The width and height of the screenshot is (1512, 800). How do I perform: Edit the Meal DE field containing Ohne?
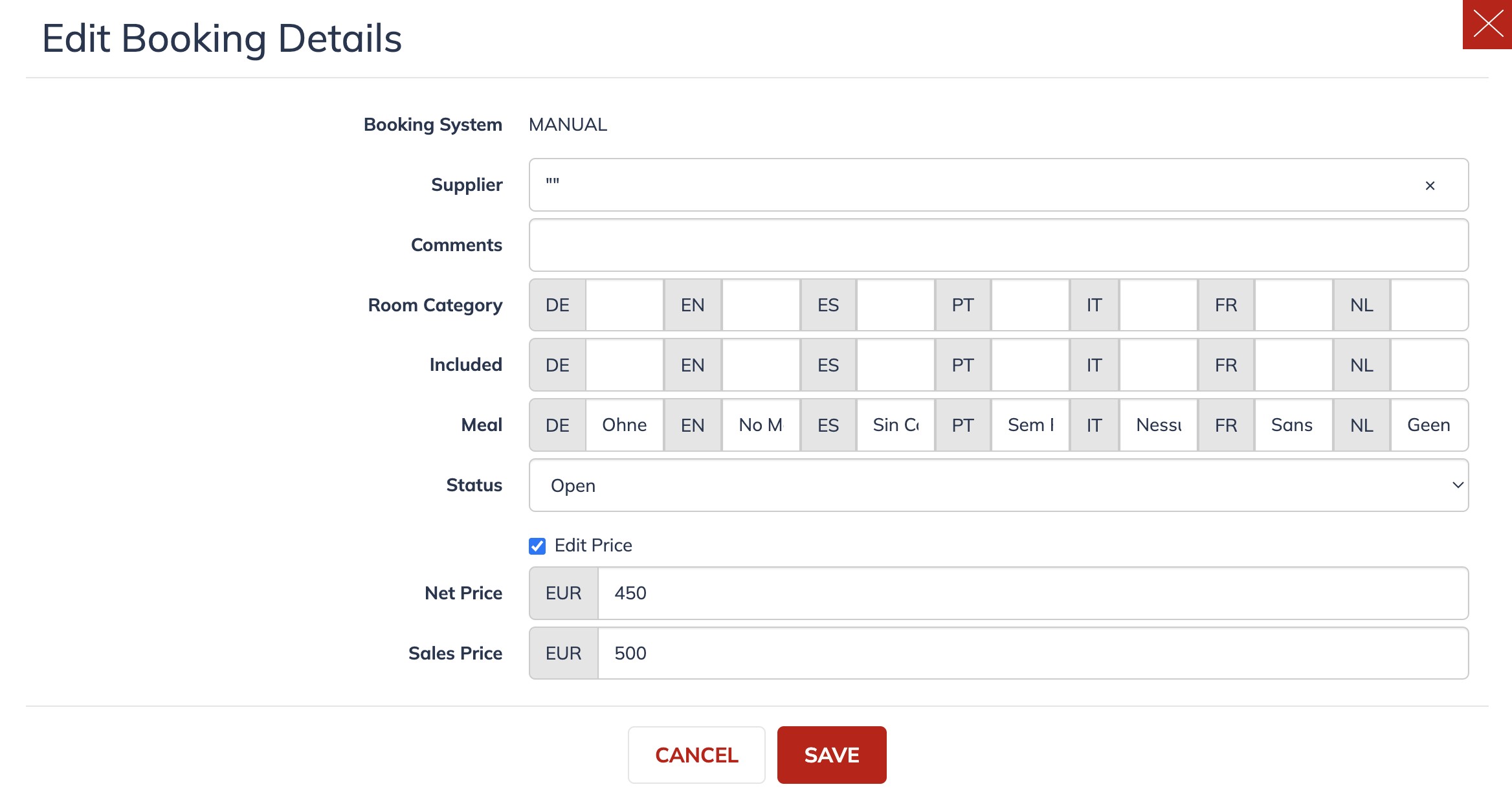(625, 425)
